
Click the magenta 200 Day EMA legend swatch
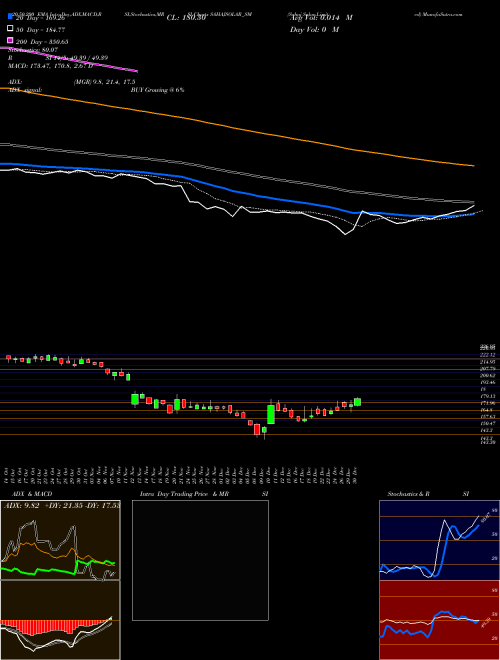coord(10,41)
